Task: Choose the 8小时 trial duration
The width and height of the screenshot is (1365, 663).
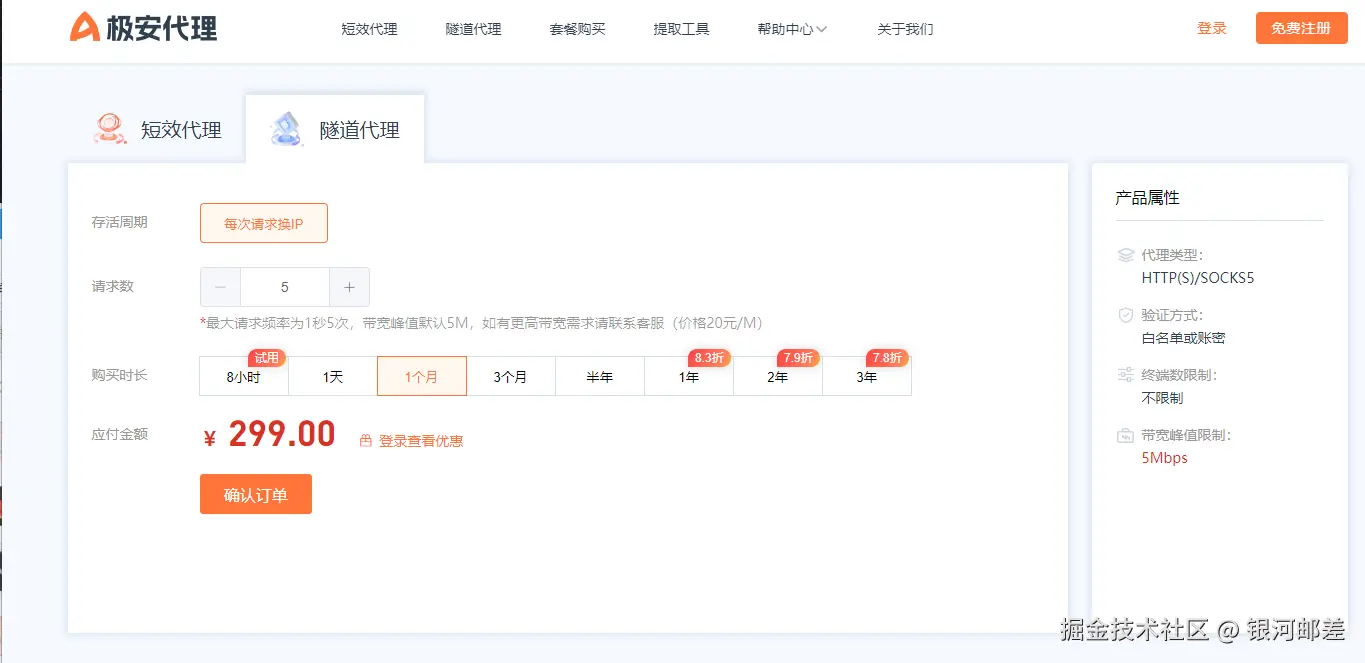Action: tap(244, 376)
